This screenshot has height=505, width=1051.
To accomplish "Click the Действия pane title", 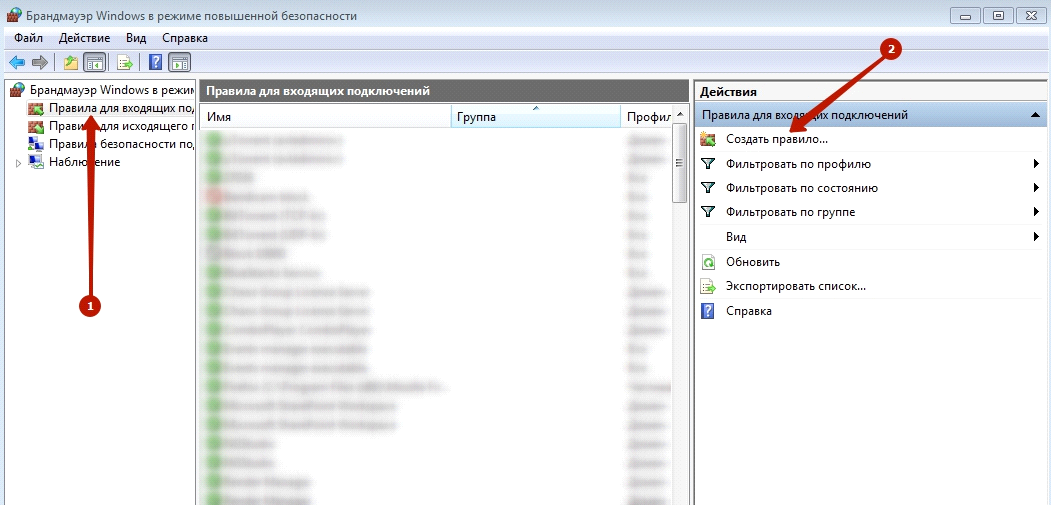I will click(x=729, y=92).
